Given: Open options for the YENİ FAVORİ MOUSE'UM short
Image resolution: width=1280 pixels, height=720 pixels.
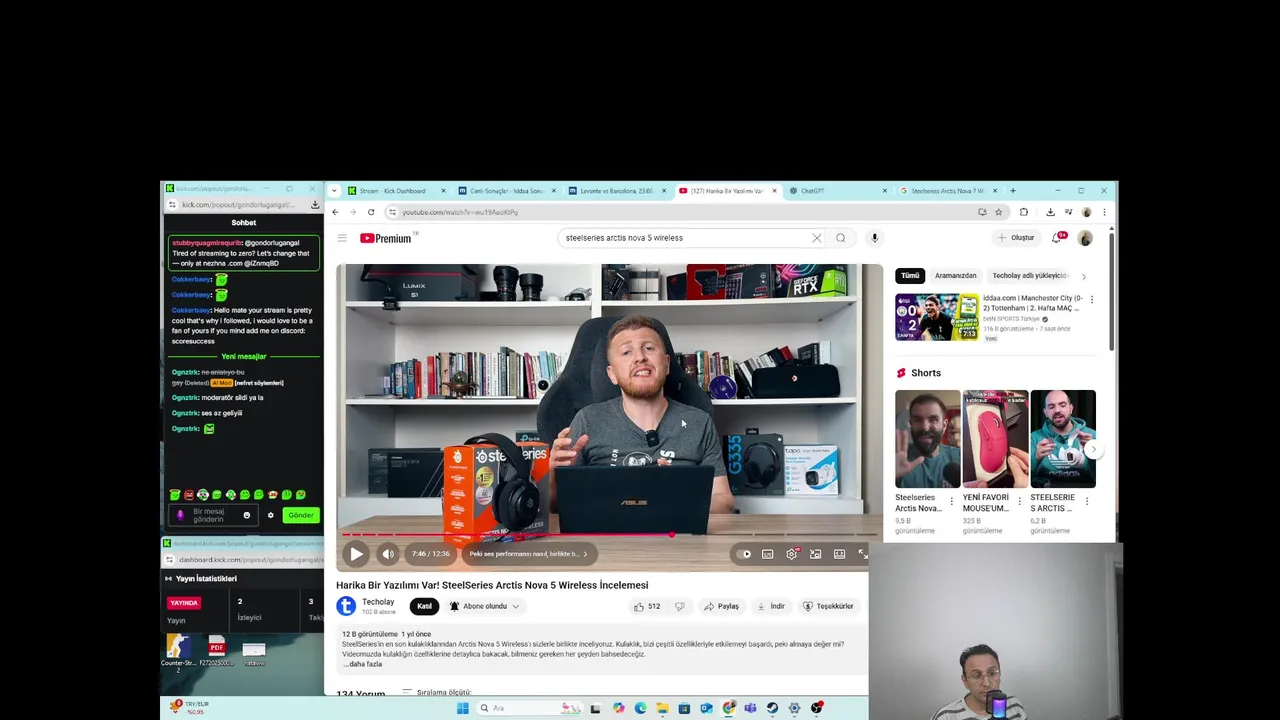Looking at the screenshot, I should point(1019,501).
